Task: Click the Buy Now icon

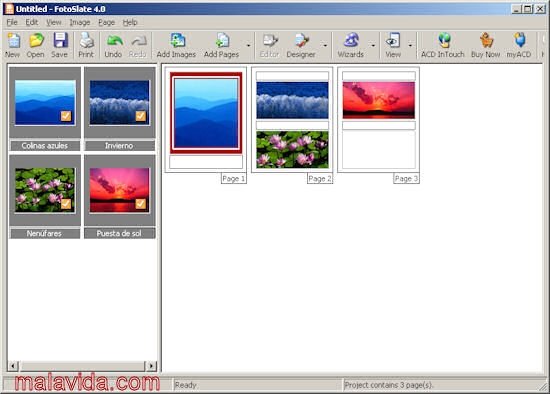Action: pos(487,40)
